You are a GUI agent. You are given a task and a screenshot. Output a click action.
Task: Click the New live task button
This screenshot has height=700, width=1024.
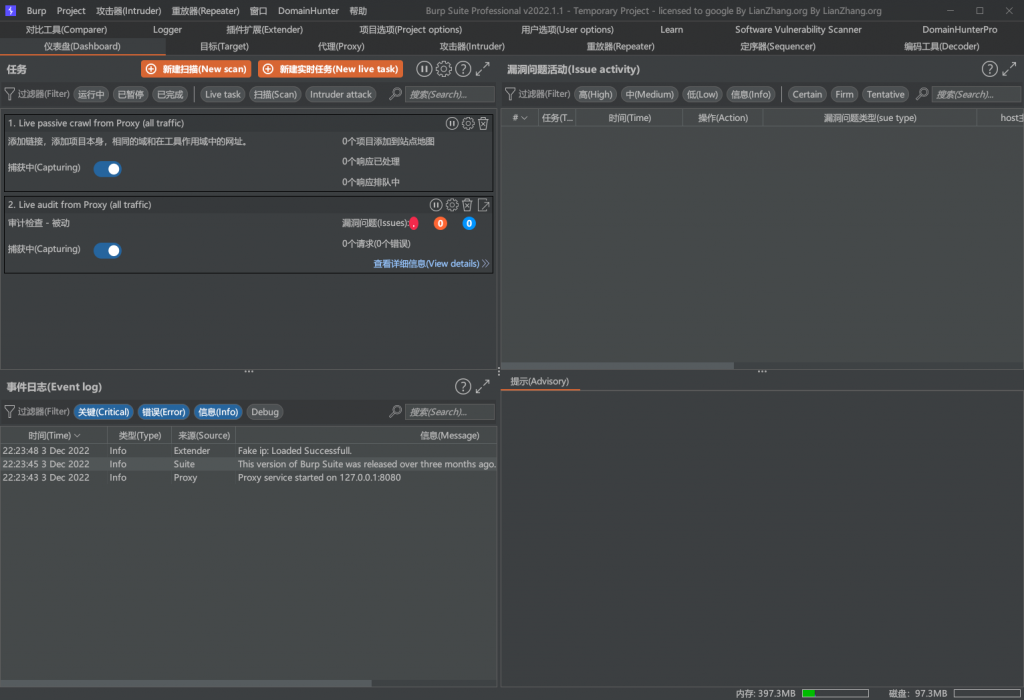(330, 69)
